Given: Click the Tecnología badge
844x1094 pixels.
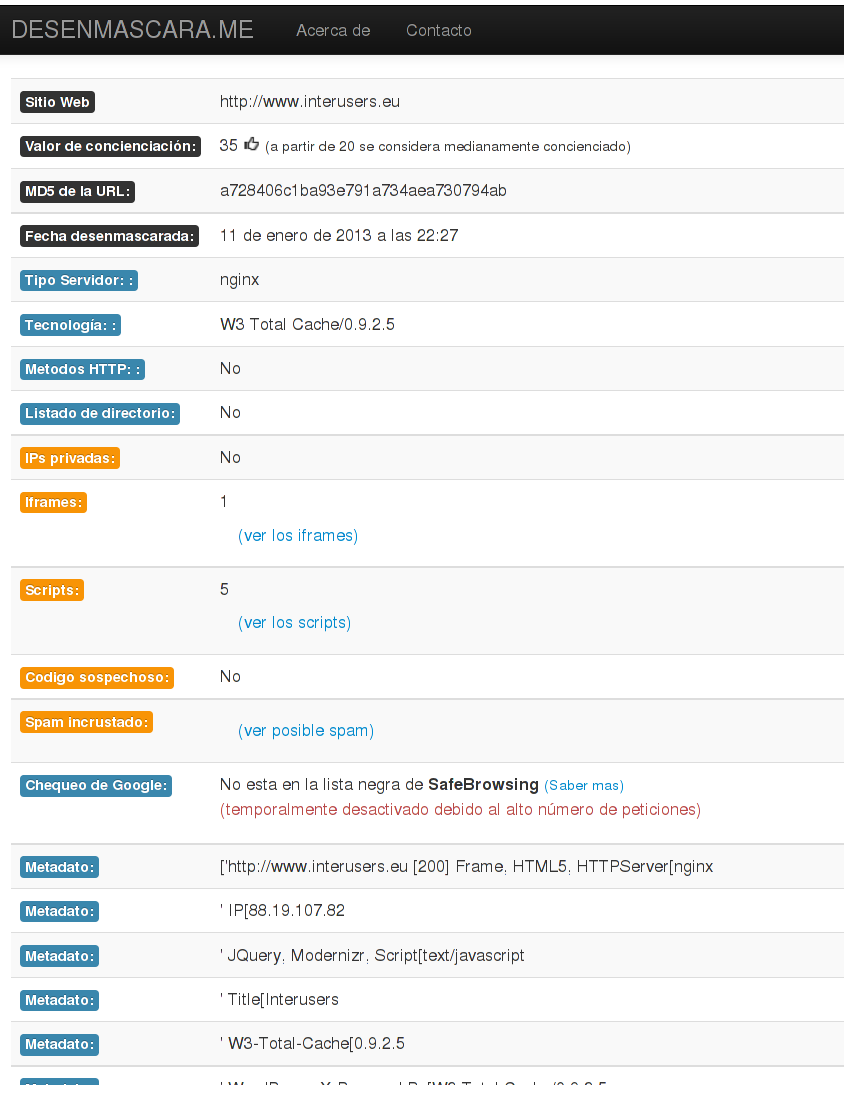Looking at the screenshot, I should click(x=70, y=325).
